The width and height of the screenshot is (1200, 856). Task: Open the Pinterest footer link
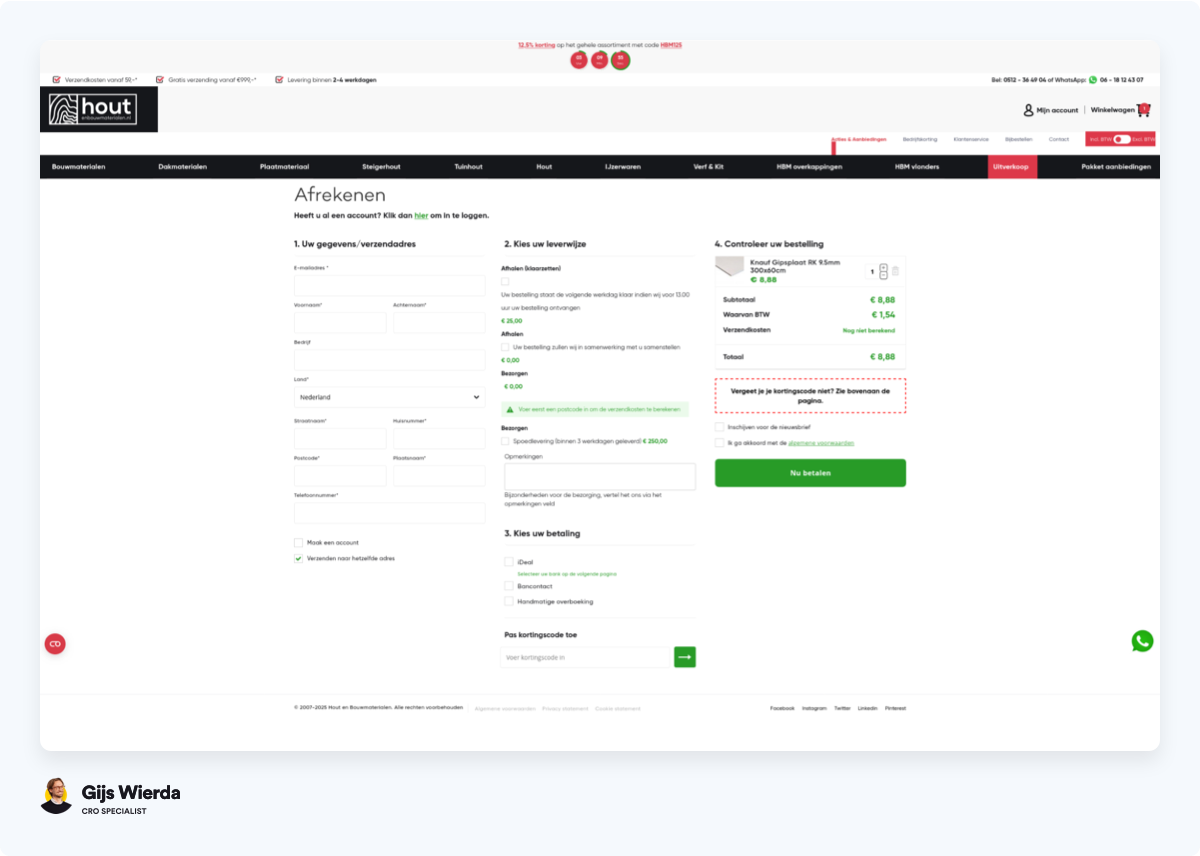[x=895, y=708]
